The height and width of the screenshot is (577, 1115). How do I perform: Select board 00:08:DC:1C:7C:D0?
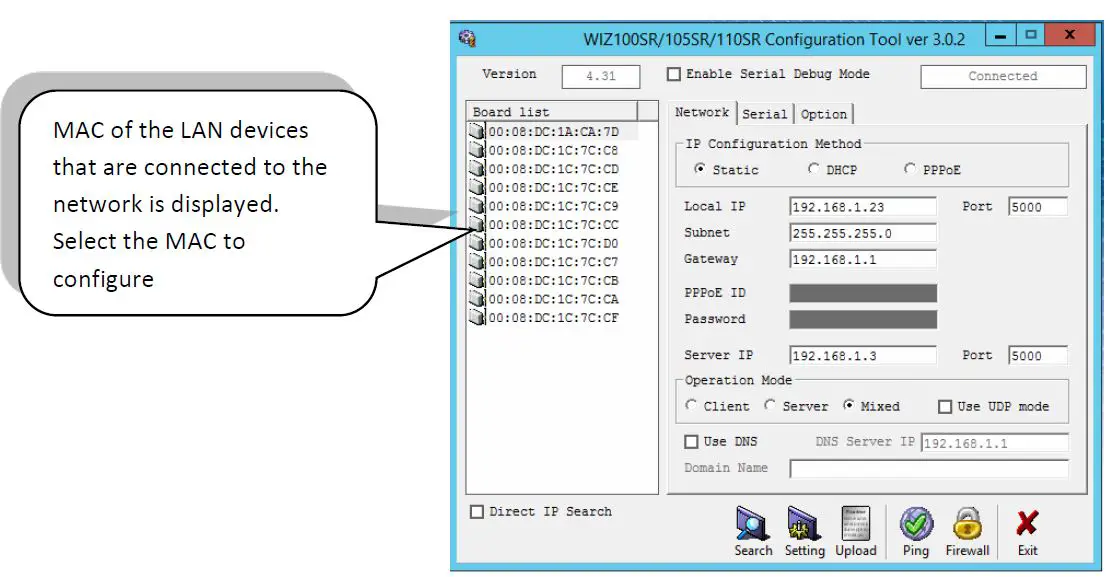(544, 243)
